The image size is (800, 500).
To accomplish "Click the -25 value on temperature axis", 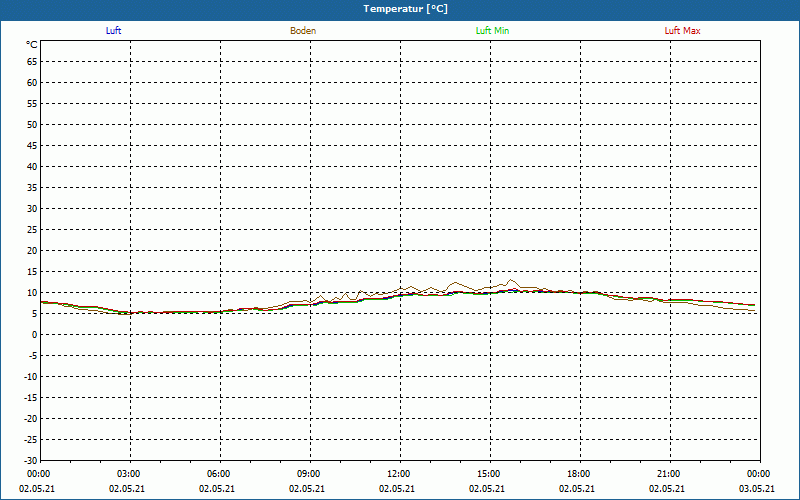I will 31,440.
